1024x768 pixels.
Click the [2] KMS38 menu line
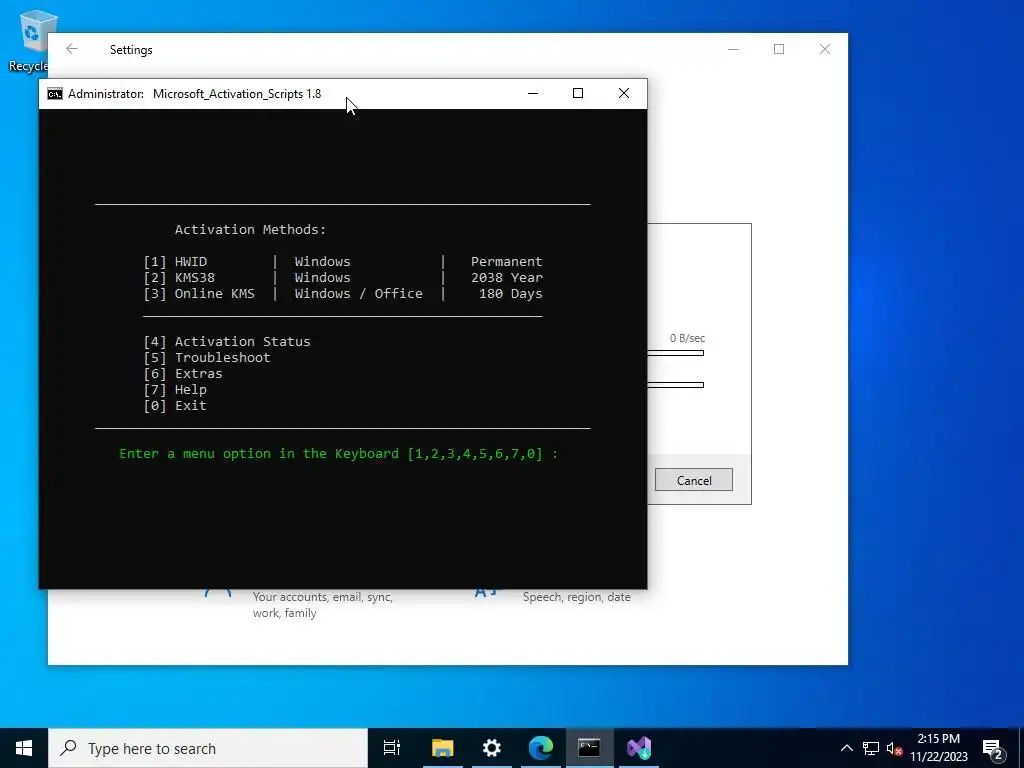click(x=343, y=278)
